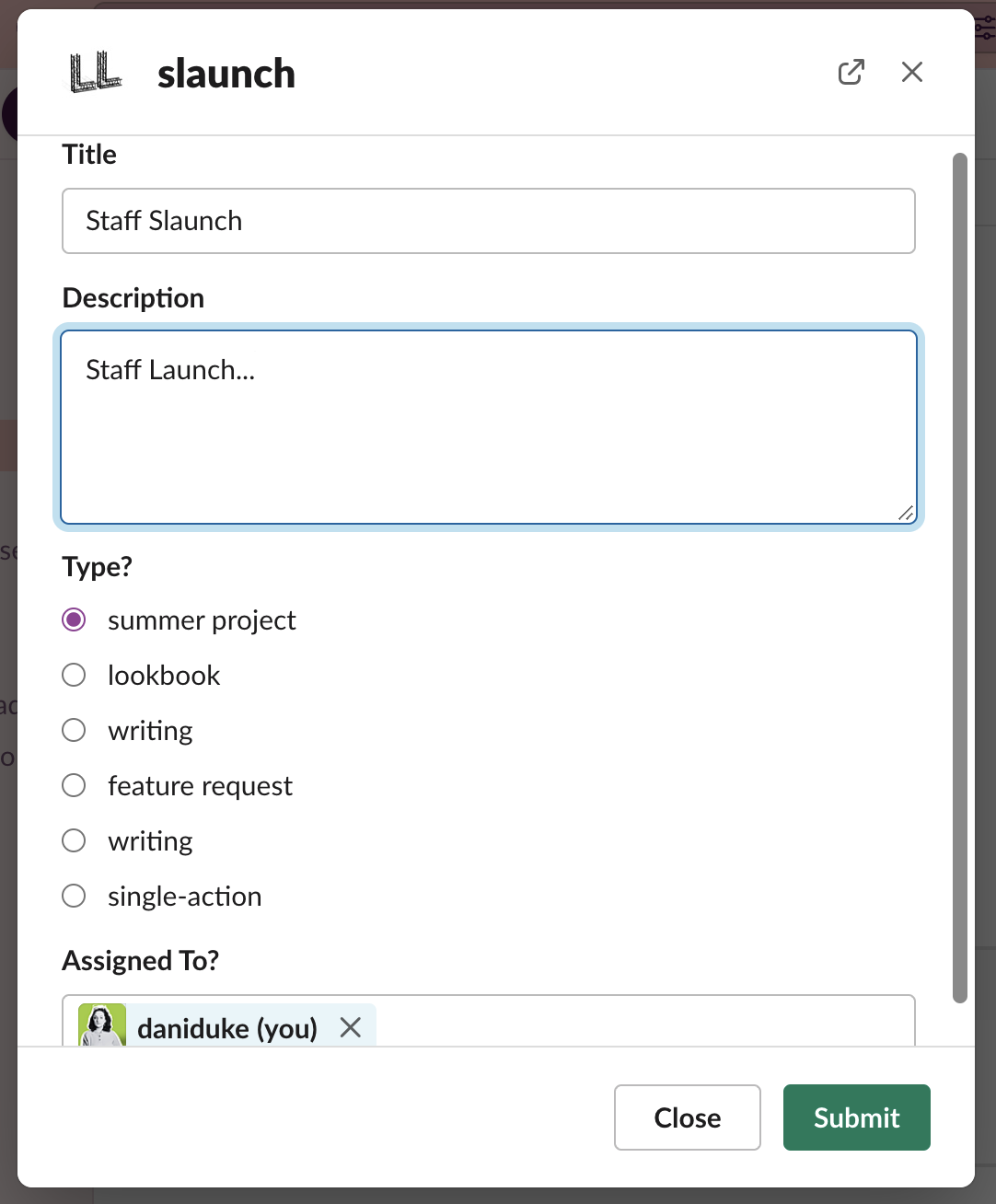Select the writing option just above single-action
996x1204 pixels.
74,840
